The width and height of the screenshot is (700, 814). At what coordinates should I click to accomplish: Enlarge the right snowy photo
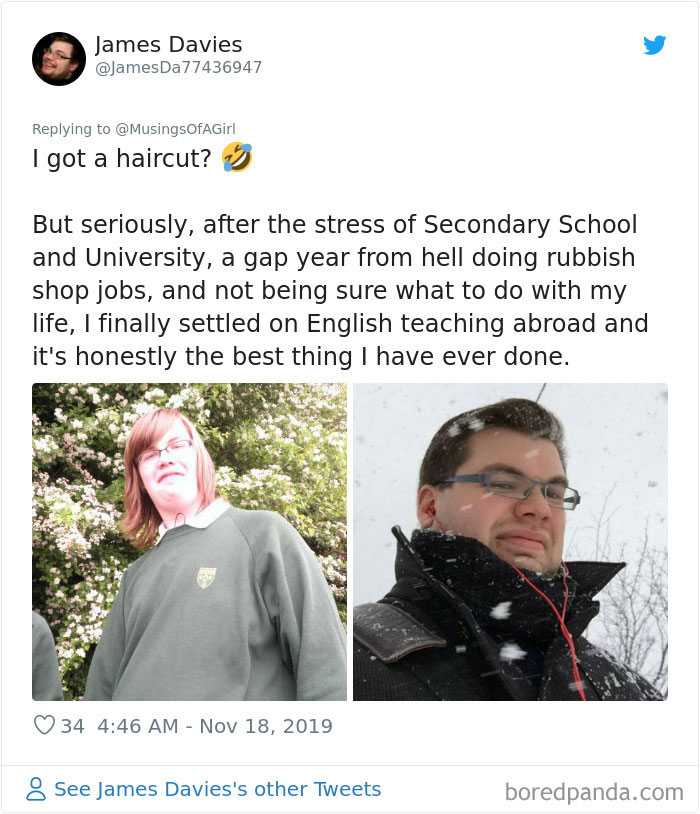pos(510,541)
